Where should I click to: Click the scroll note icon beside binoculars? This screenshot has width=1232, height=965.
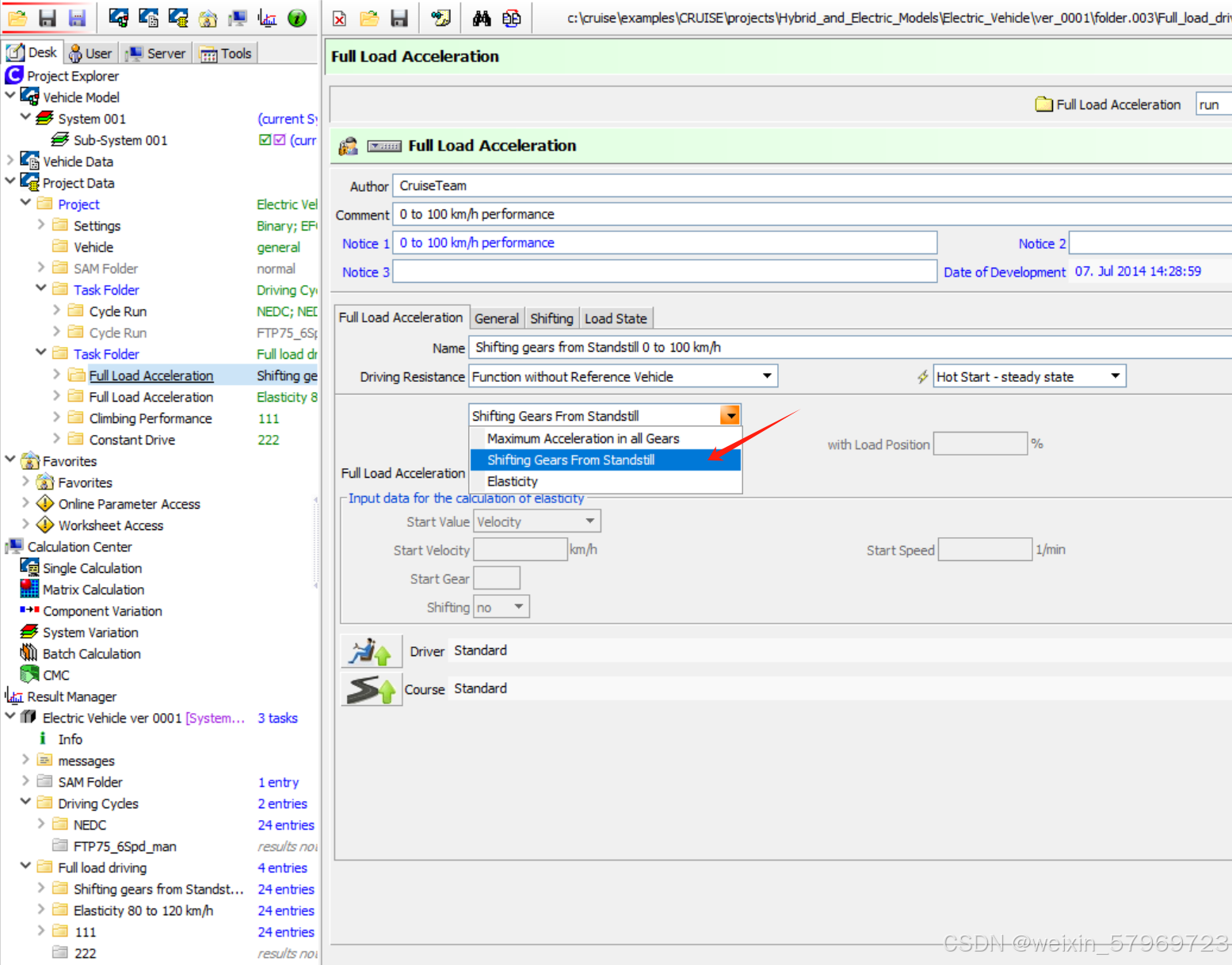[x=441, y=18]
